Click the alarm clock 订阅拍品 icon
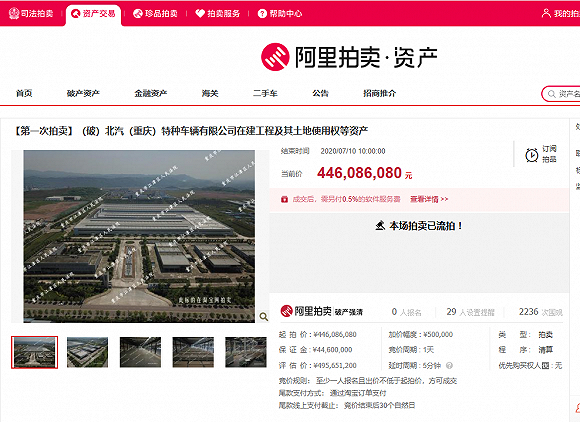Viewport: 580px width, 422px height. coord(532,155)
